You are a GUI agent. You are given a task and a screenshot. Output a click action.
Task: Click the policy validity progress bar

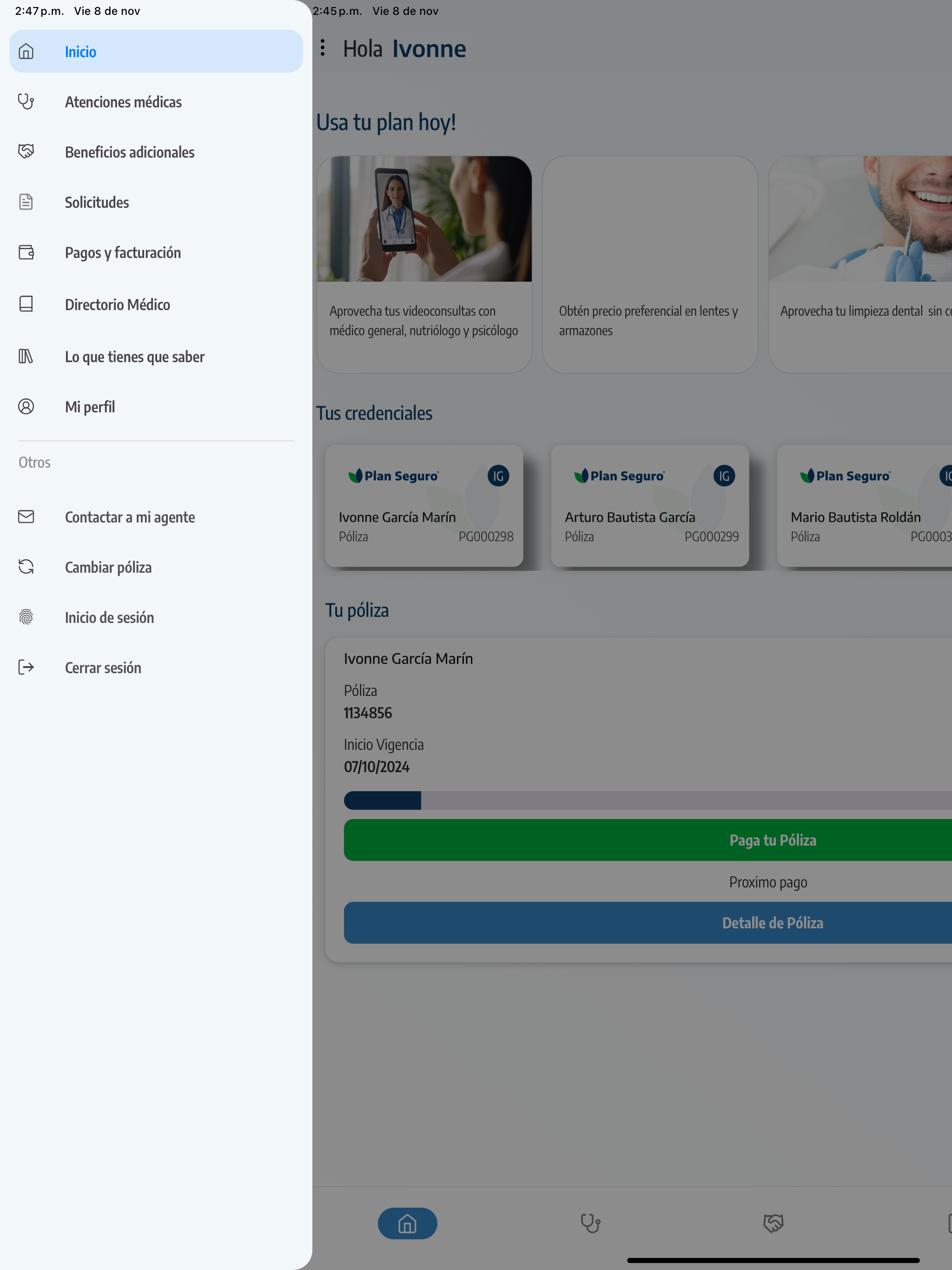648,800
